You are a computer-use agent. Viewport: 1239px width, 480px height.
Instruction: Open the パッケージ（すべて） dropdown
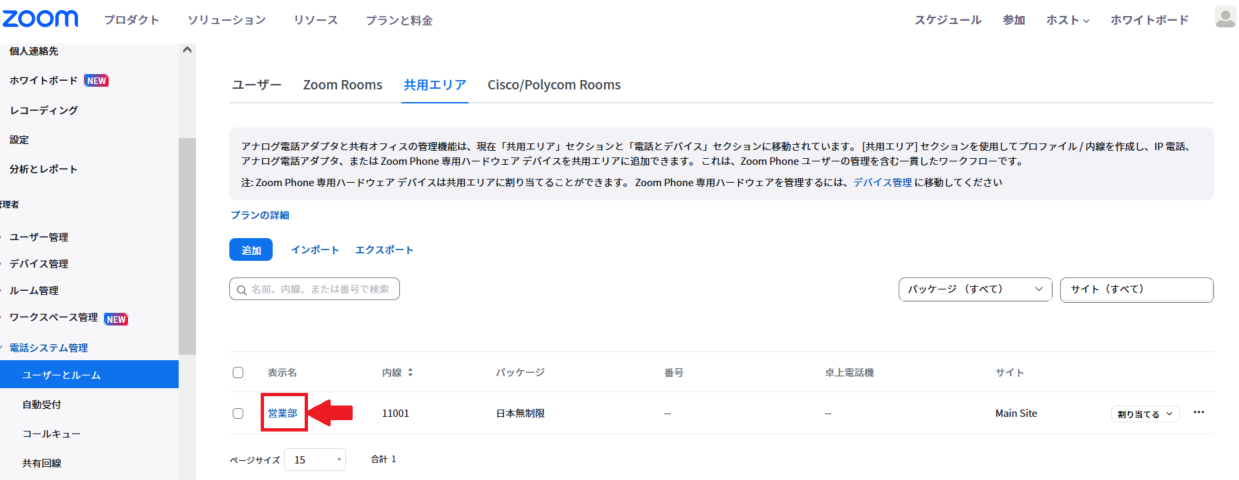coord(975,289)
